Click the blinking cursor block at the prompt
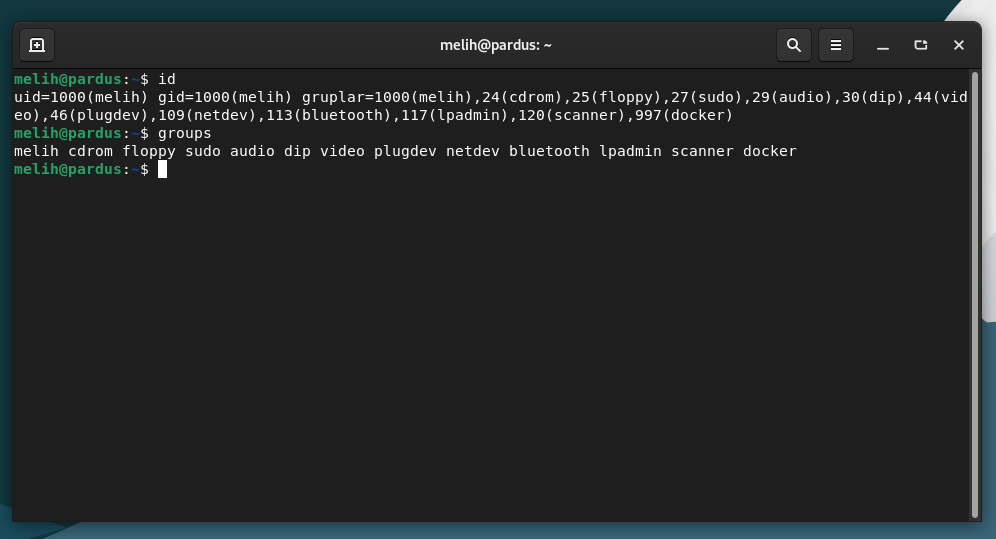 click(x=163, y=169)
